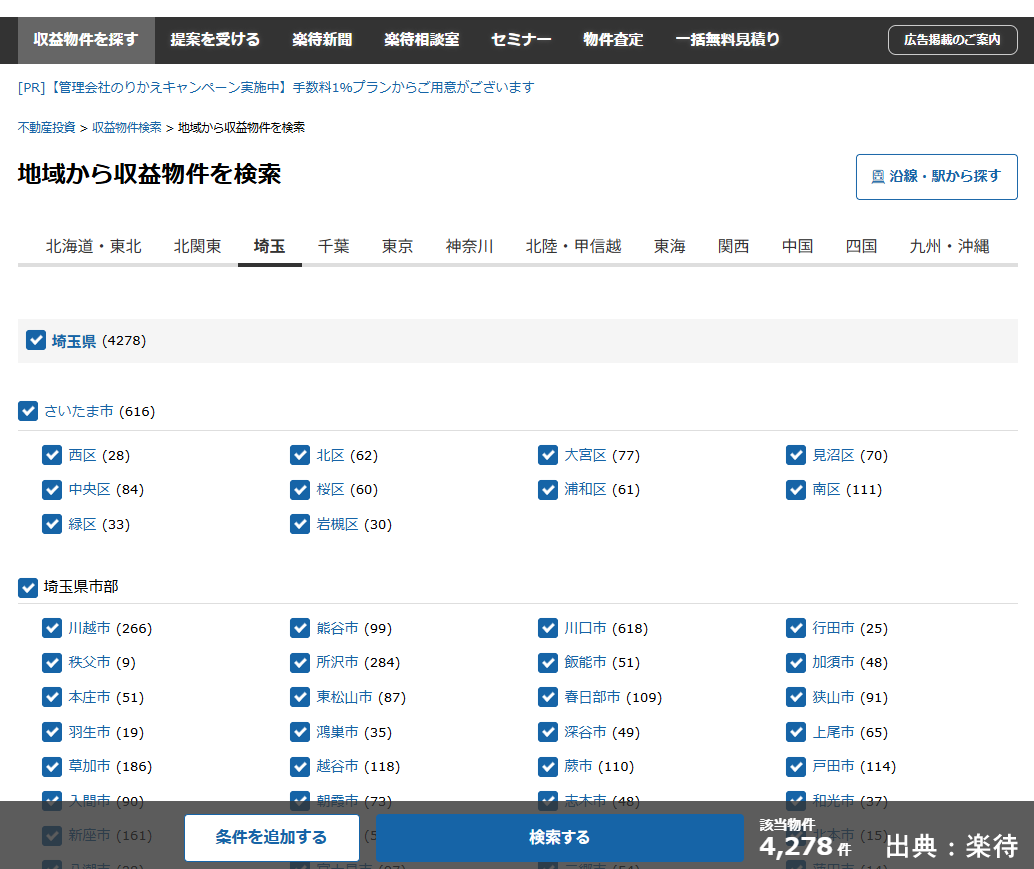This screenshot has height=869, width=1034.
Task: Click the 広告掲載のご案内 button
Action: point(952,40)
